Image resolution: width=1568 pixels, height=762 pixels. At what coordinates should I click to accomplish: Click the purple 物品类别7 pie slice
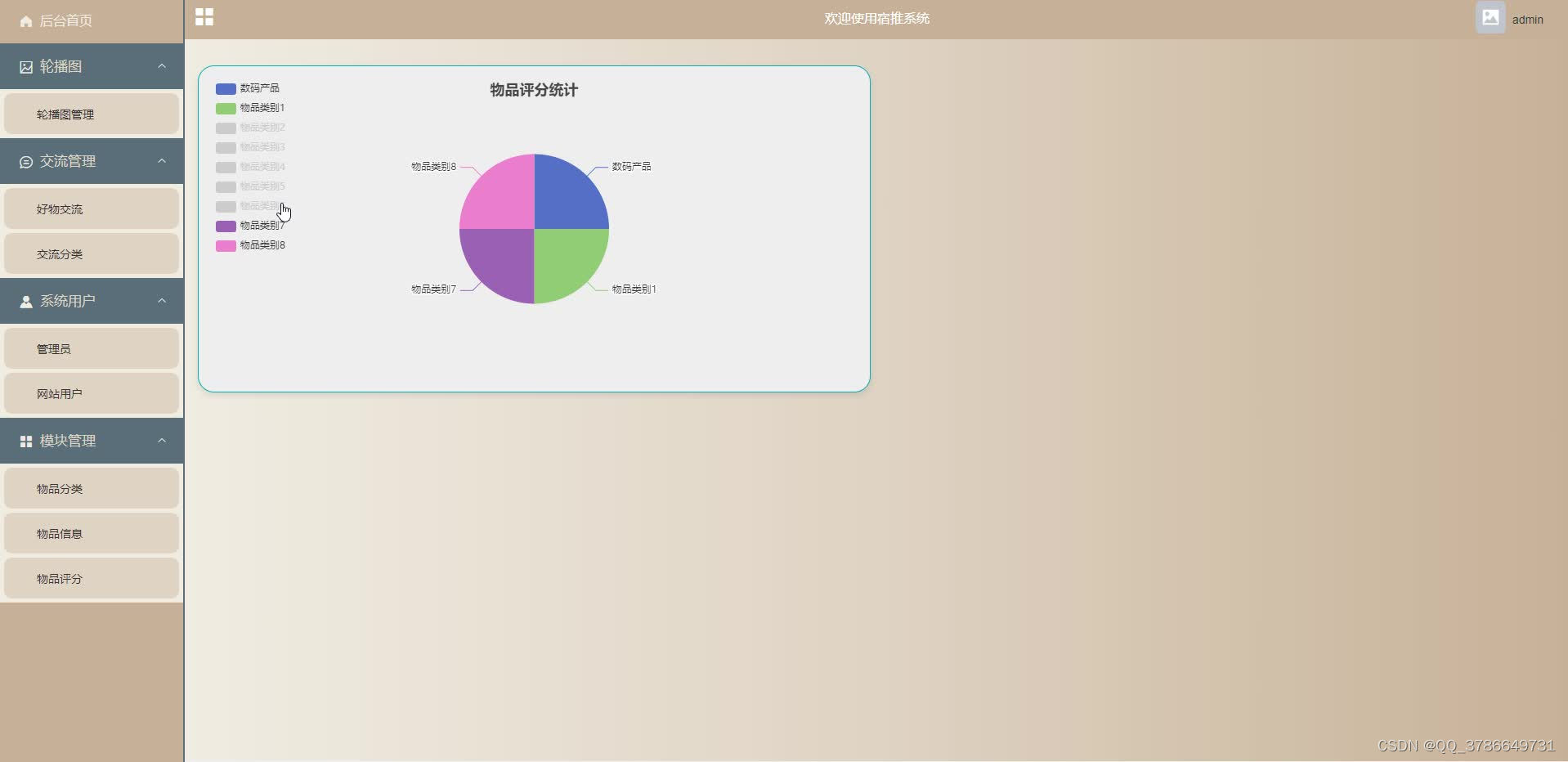(x=500, y=262)
